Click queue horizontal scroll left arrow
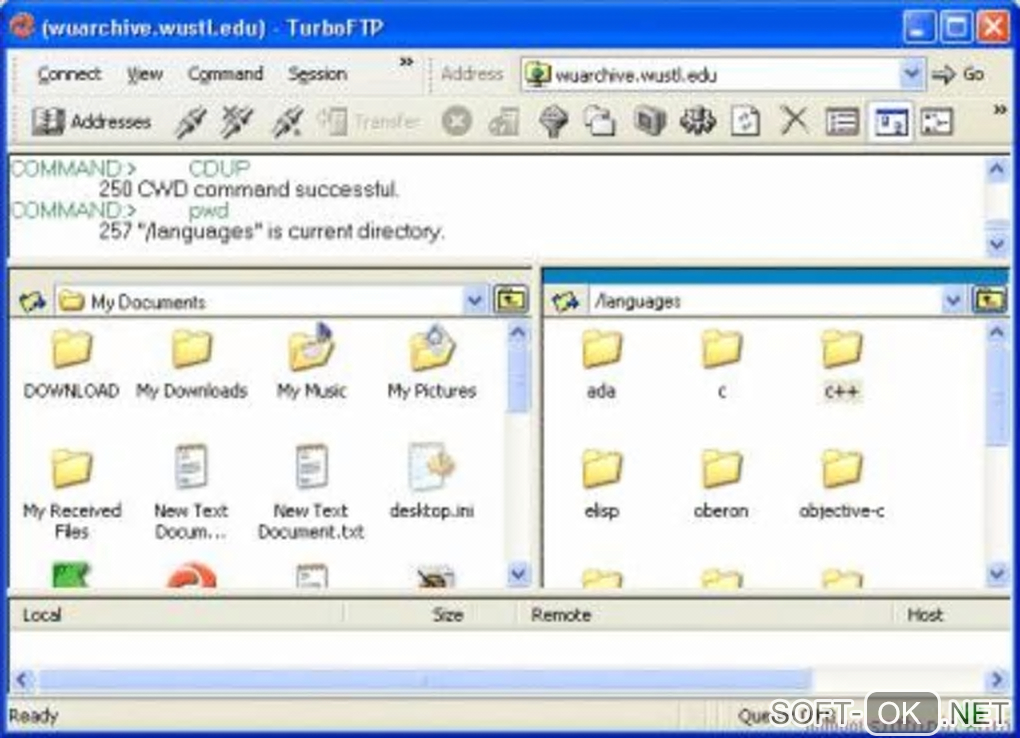The width and height of the screenshot is (1020, 738). pos(23,680)
